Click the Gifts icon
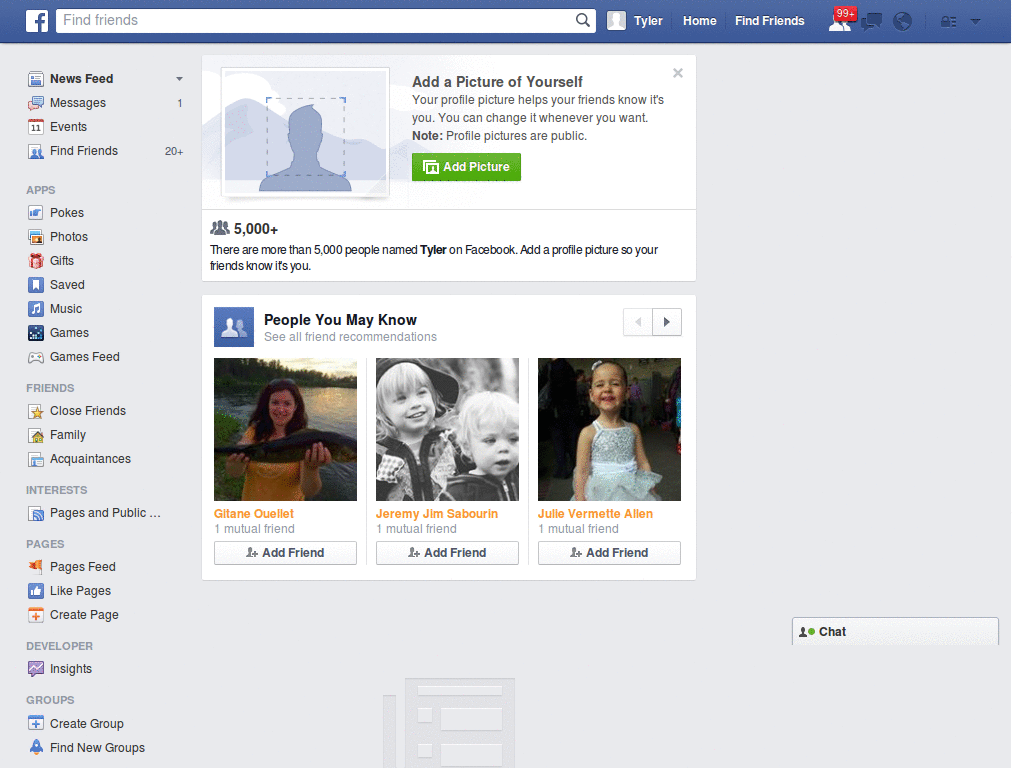The width and height of the screenshot is (1024, 768). (x=36, y=261)
